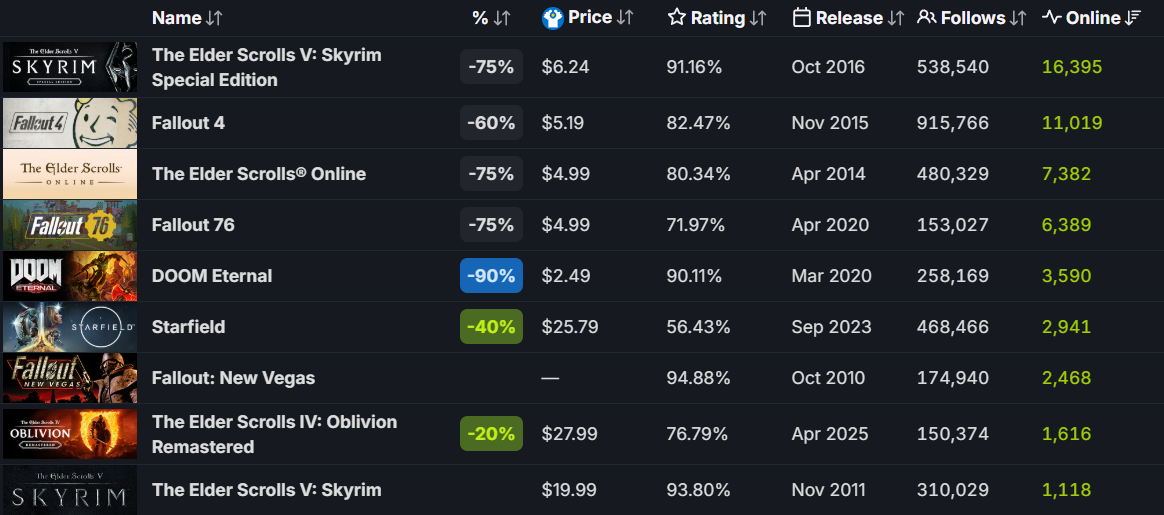Click the people icon in Follows header

click(x=927, y=18)
